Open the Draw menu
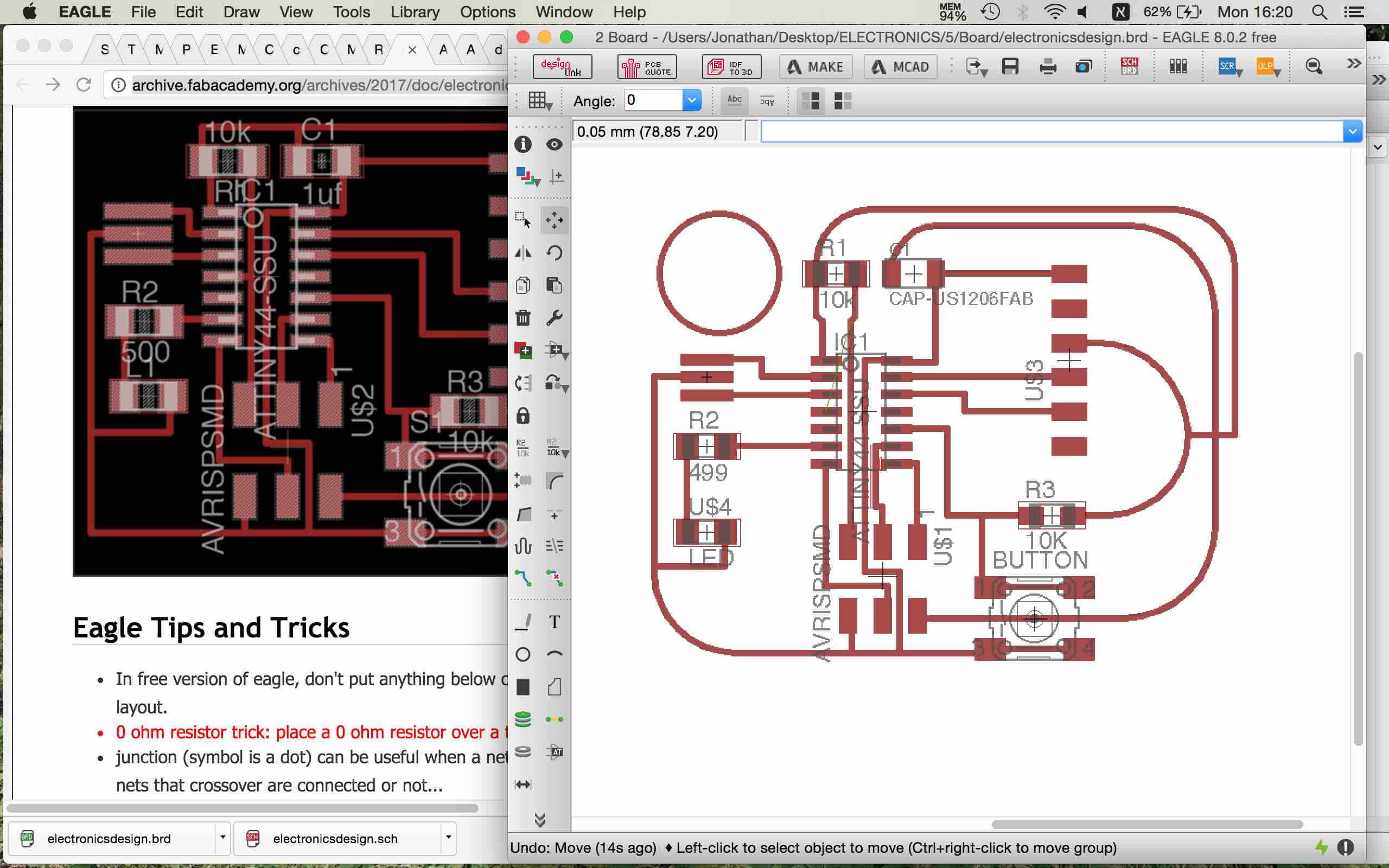This screenshot has width=1389, height=868. tap(241, 12)
